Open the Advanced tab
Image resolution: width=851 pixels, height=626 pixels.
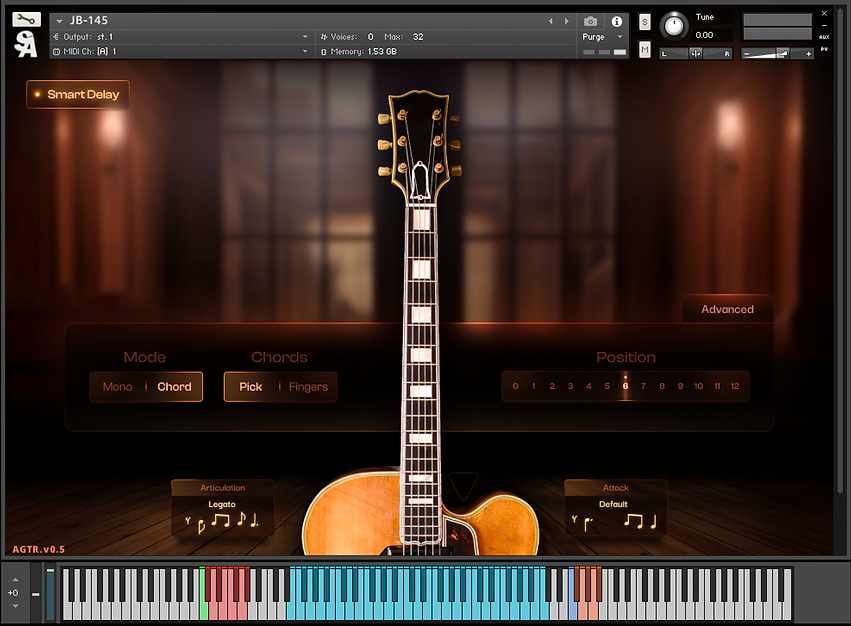(727, 309)
